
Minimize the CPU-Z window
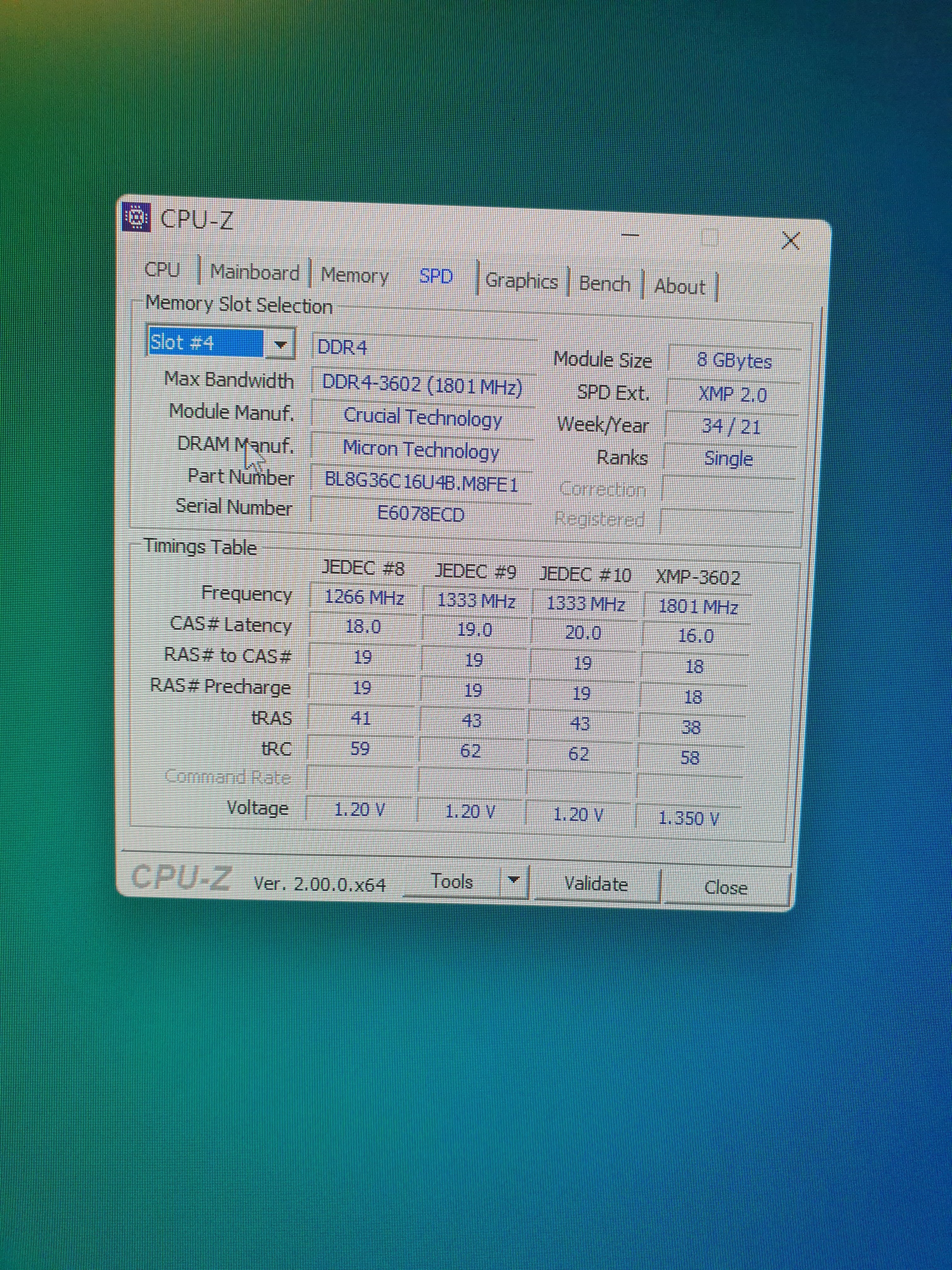point(630,235)
